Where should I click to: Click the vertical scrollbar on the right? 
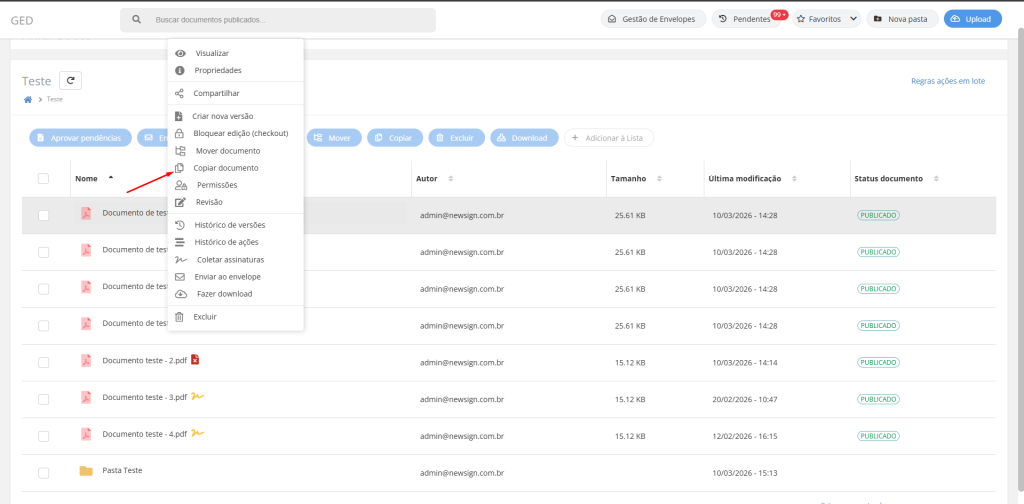coord(1018,150)
